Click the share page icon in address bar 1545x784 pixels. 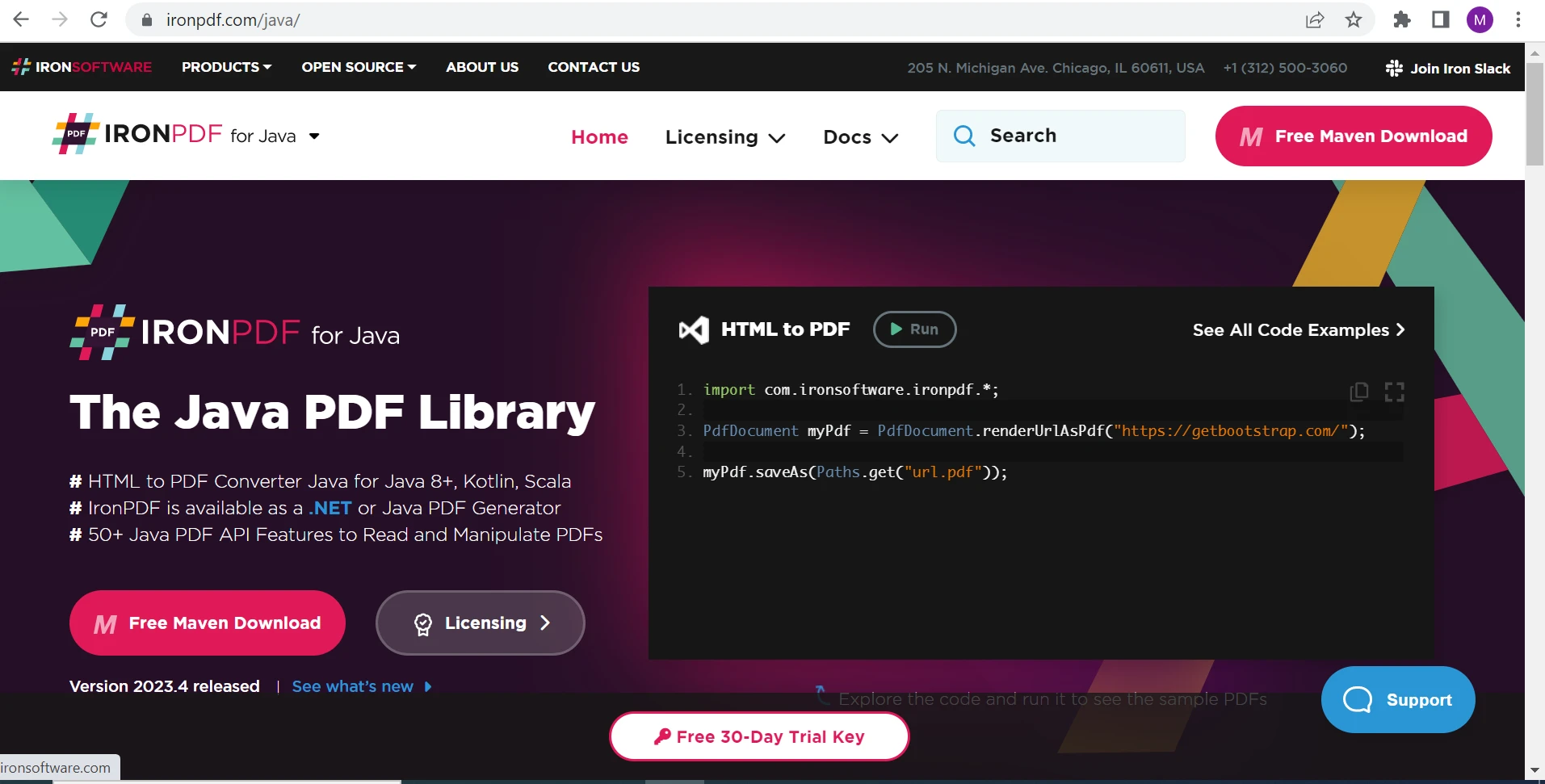tap(1315, 20)
